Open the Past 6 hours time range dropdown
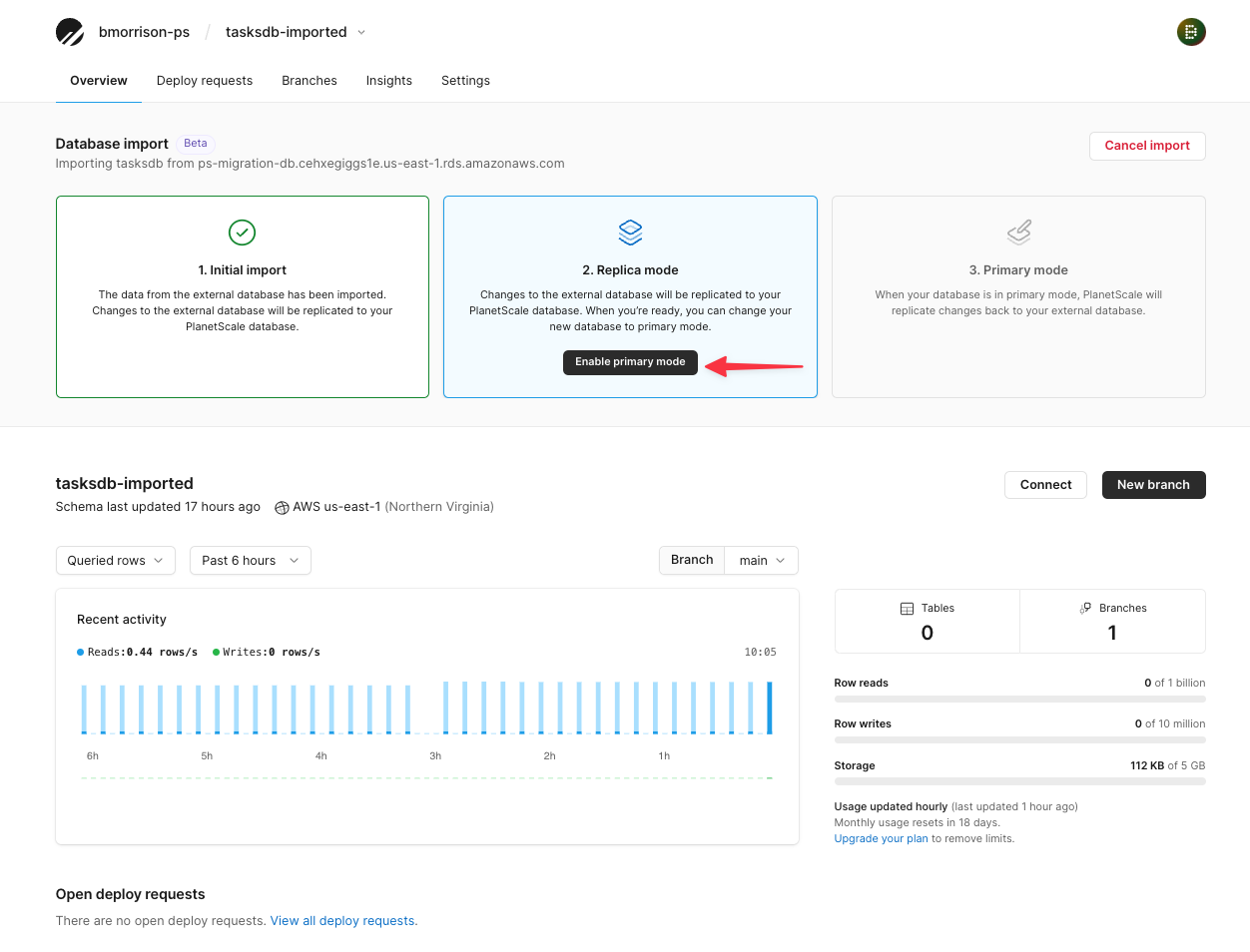 point(251,561)
